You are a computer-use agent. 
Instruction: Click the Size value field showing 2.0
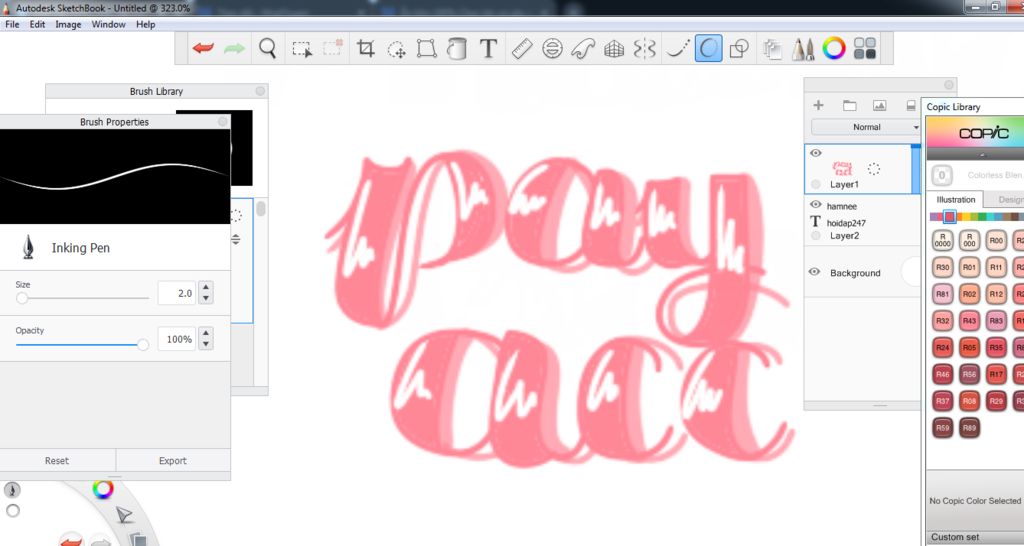[x=176, y=293]
